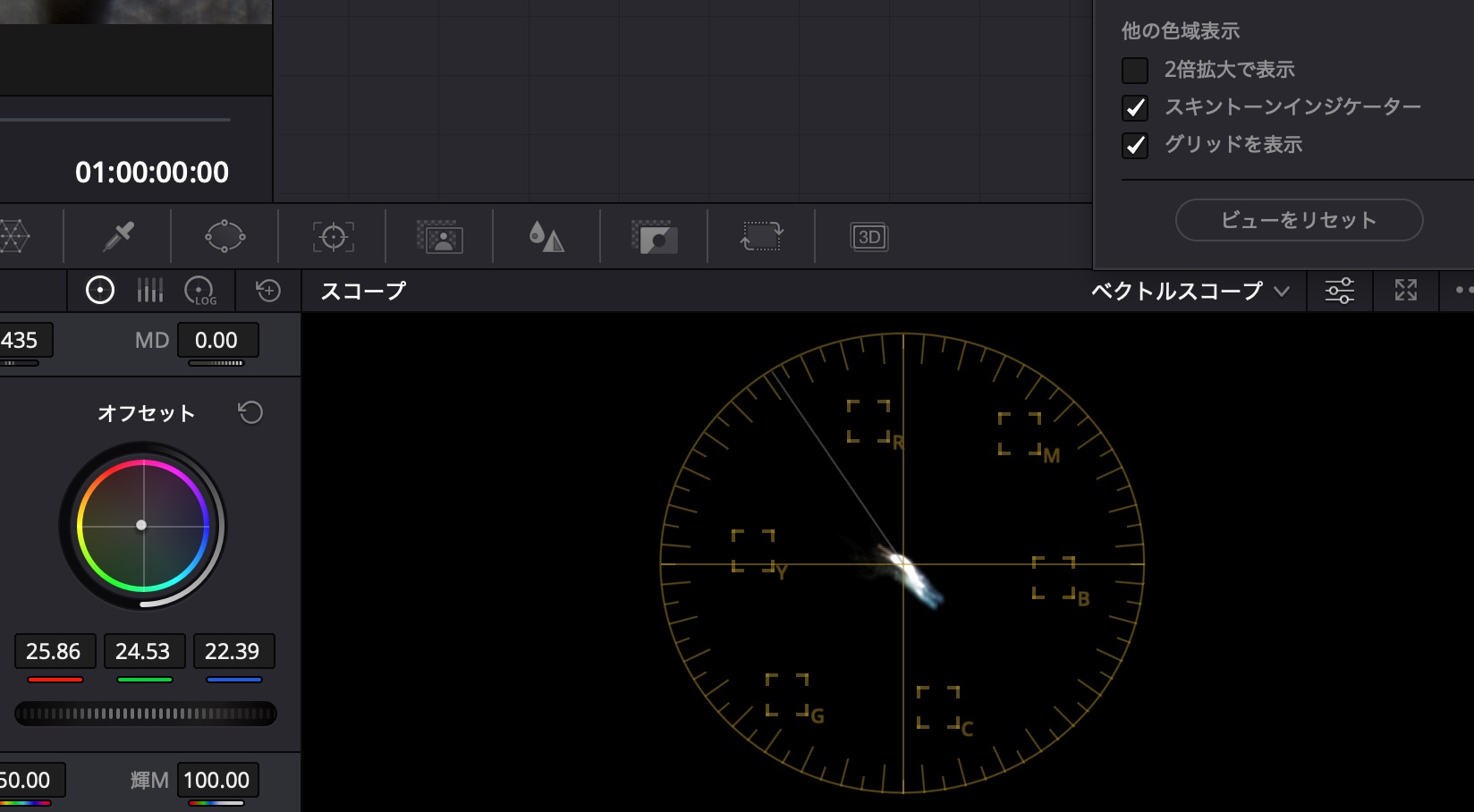
Task: Click ビューをリセット button
Action: pos(1298,220)
